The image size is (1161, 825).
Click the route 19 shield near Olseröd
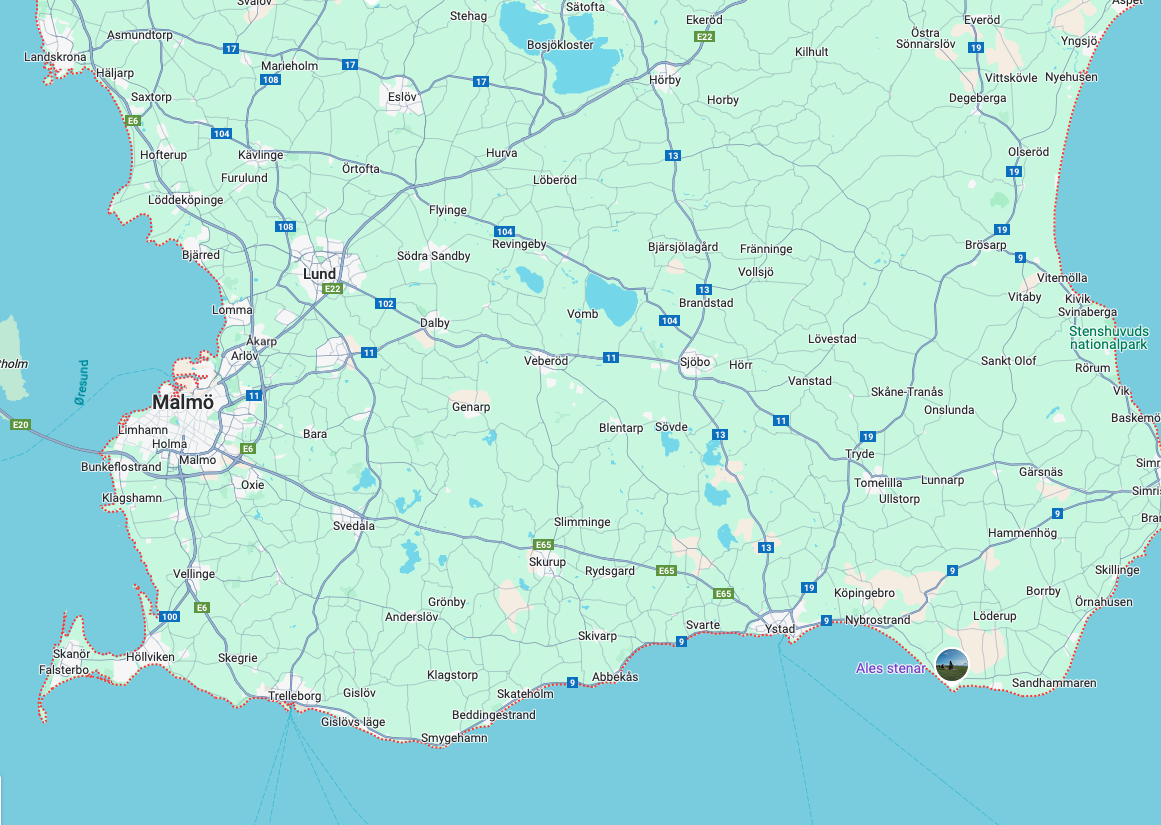pos(1015,170)
